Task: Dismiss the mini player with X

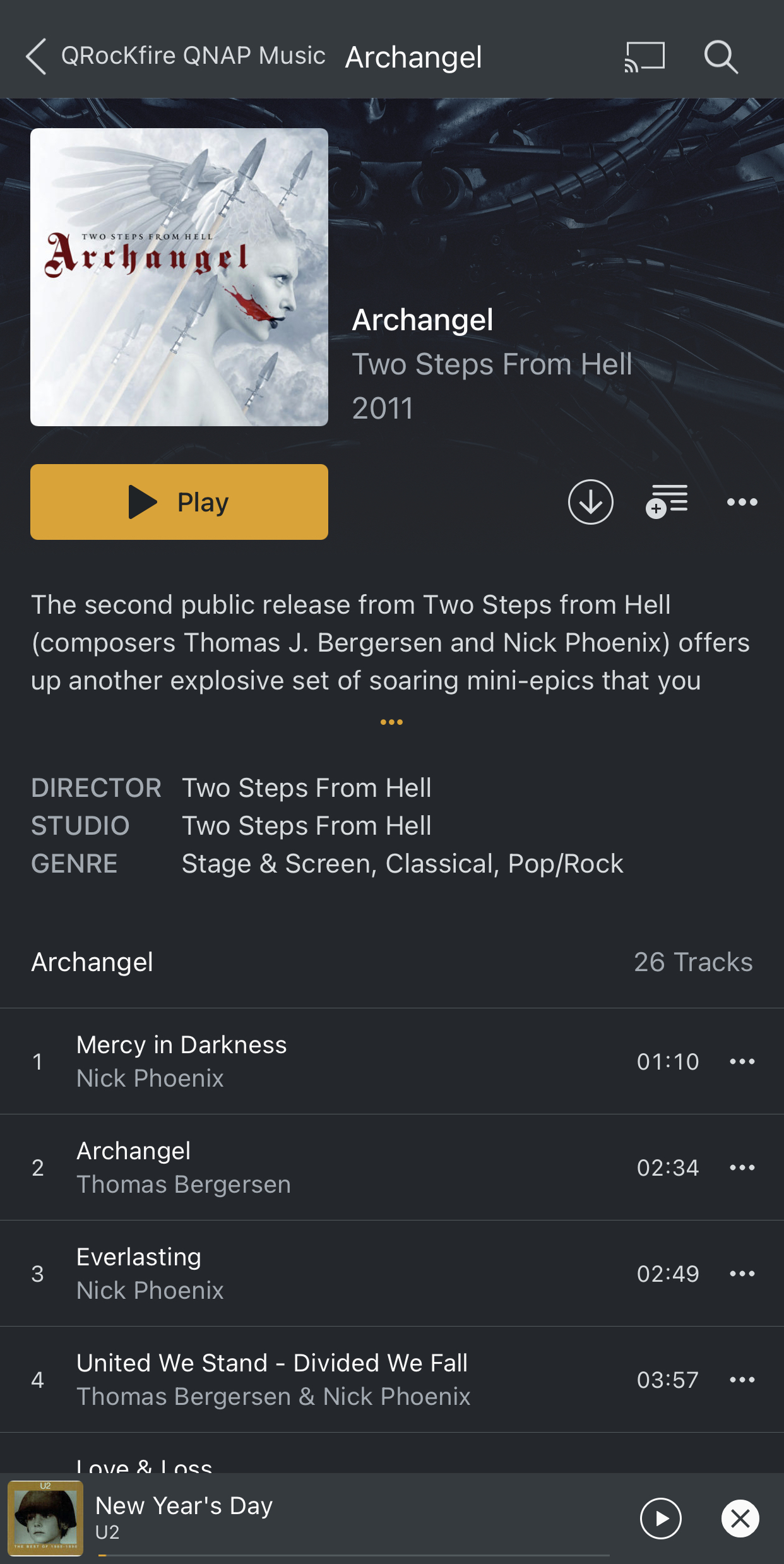Action: pos(740,1519)
